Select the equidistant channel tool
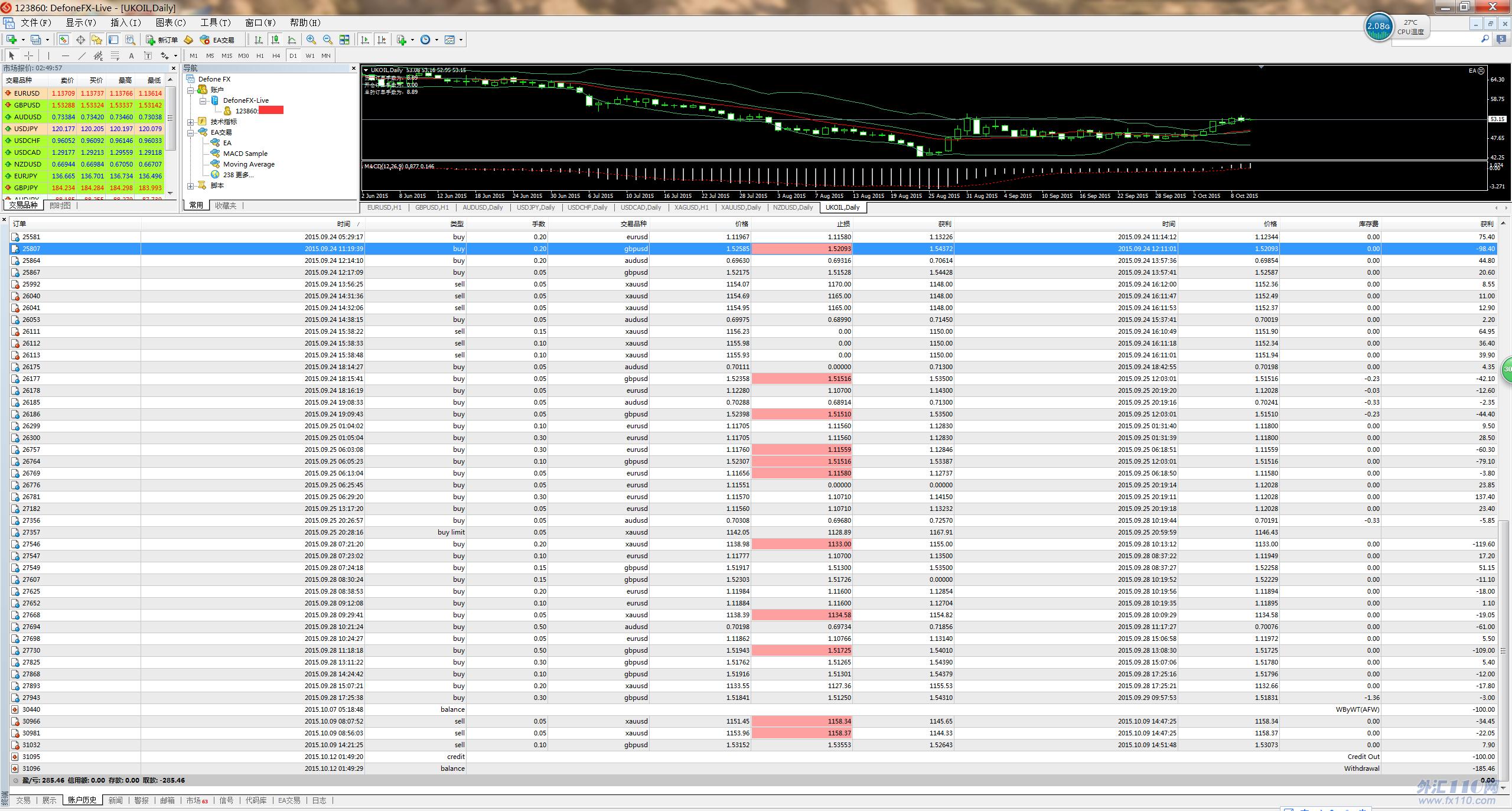Screen dimensions: 1512x811 coord(98,56)
